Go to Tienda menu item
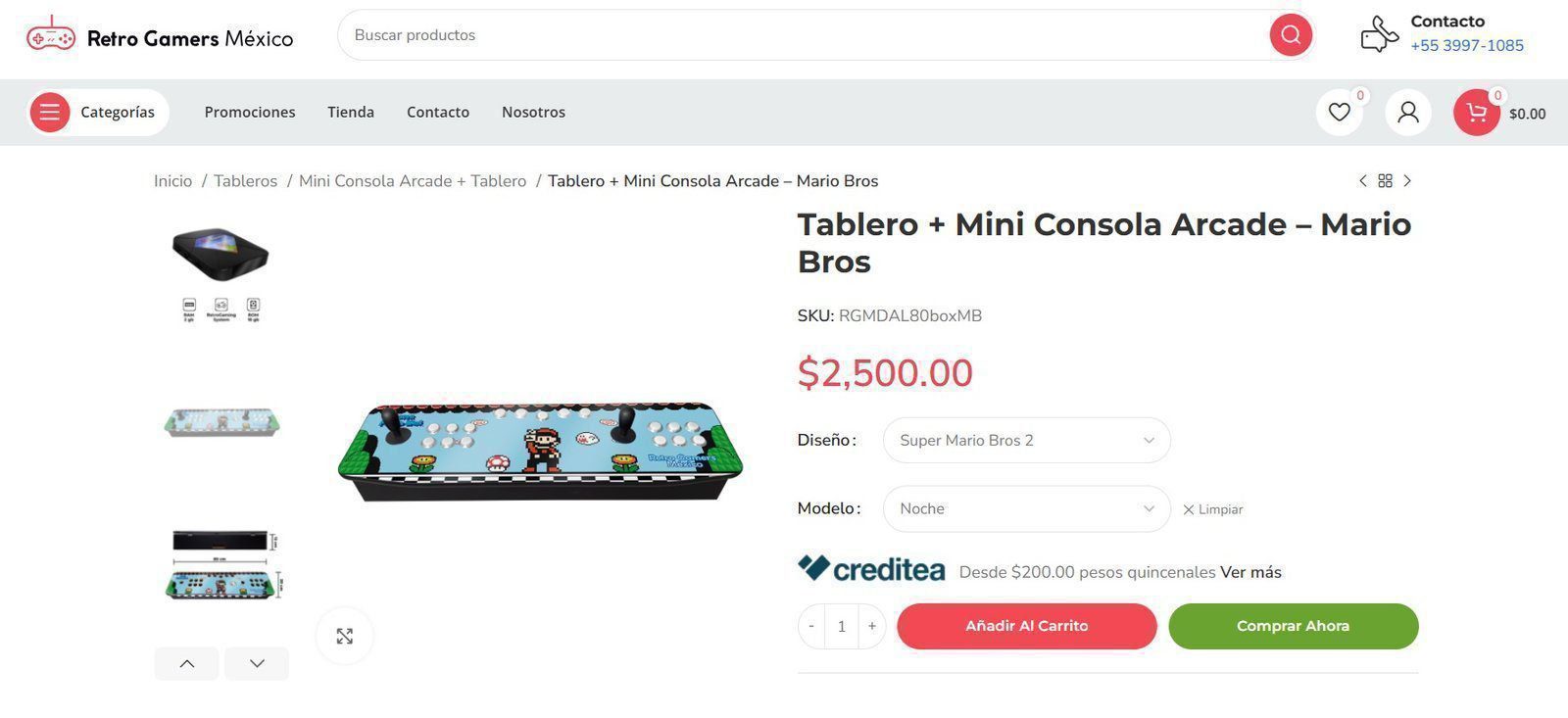The image size is (1568, 718). coord(351,113)
